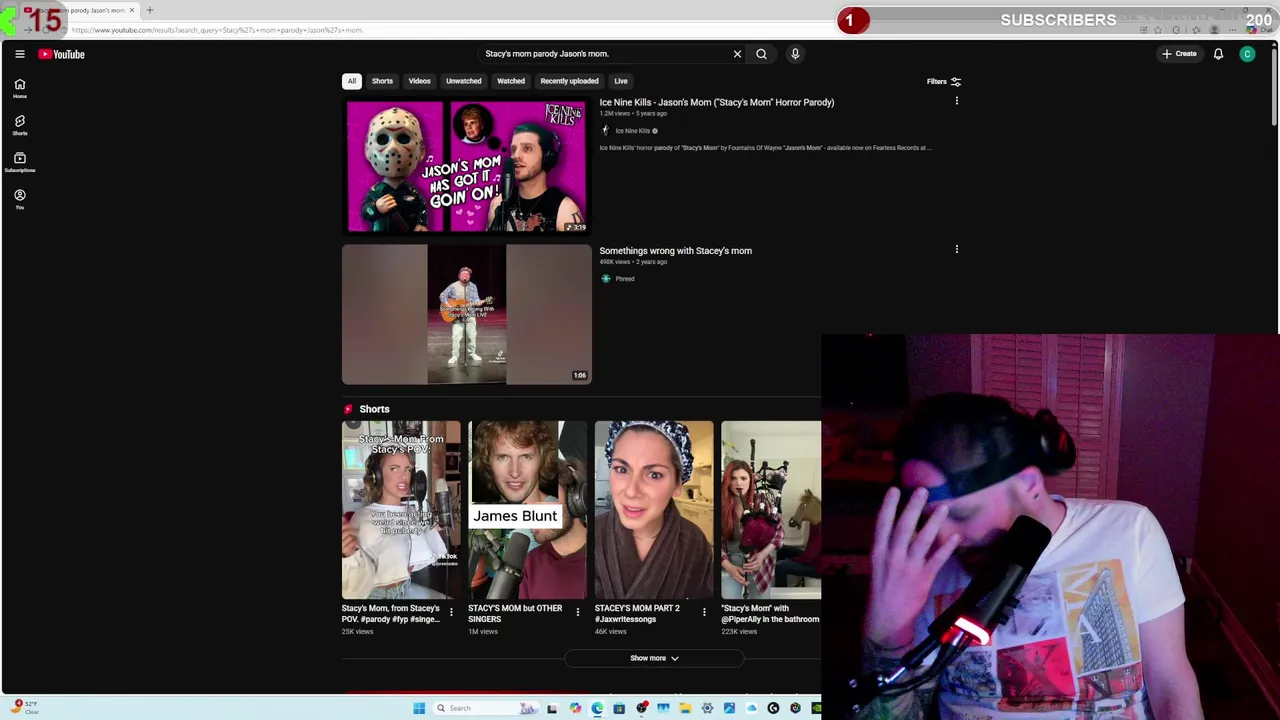Select the All filter chip

(351, 81)
